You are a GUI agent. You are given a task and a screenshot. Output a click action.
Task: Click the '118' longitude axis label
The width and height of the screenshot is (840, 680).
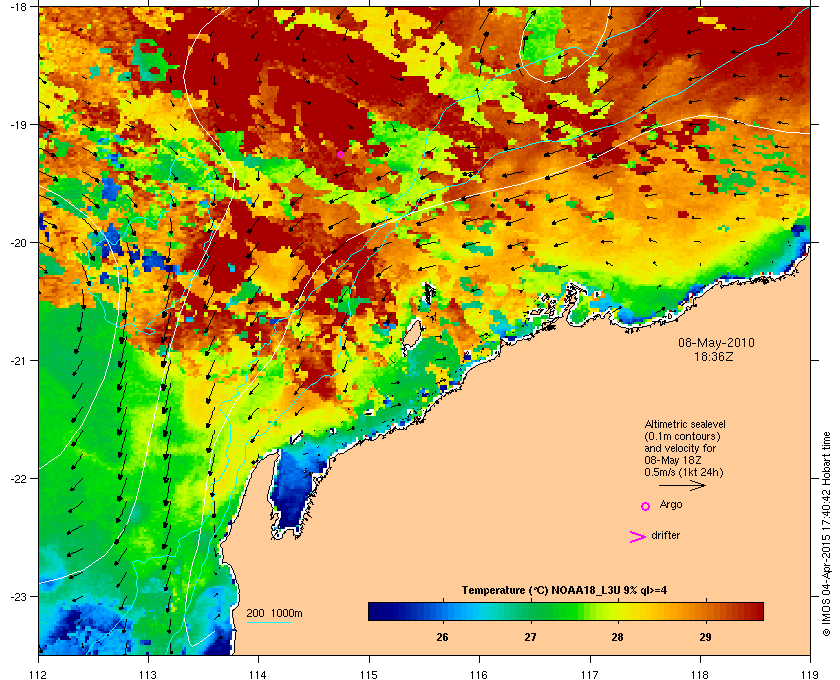(700, 674)
